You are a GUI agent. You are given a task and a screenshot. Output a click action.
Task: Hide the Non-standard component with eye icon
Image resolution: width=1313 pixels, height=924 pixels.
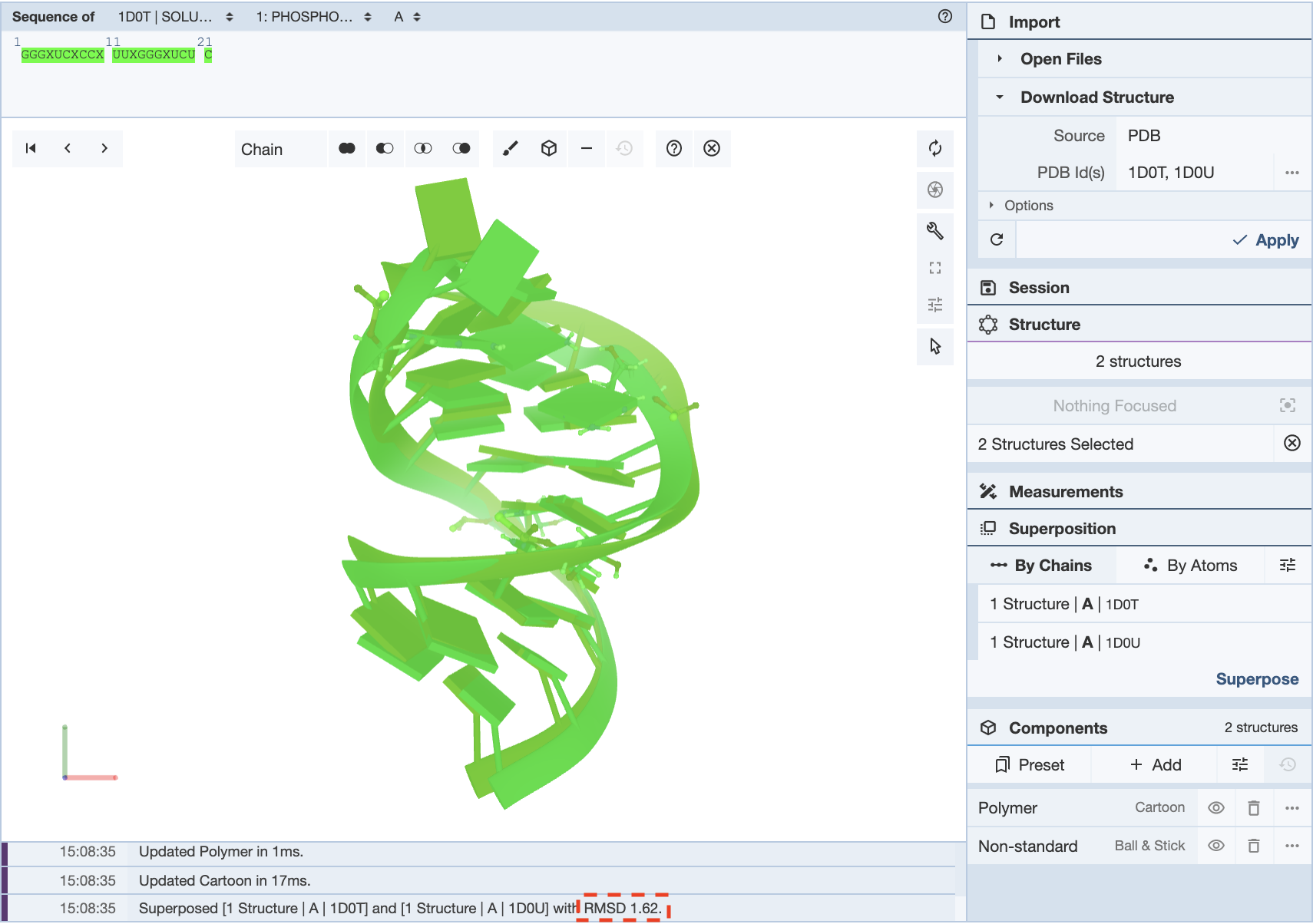click(1215, 846)
